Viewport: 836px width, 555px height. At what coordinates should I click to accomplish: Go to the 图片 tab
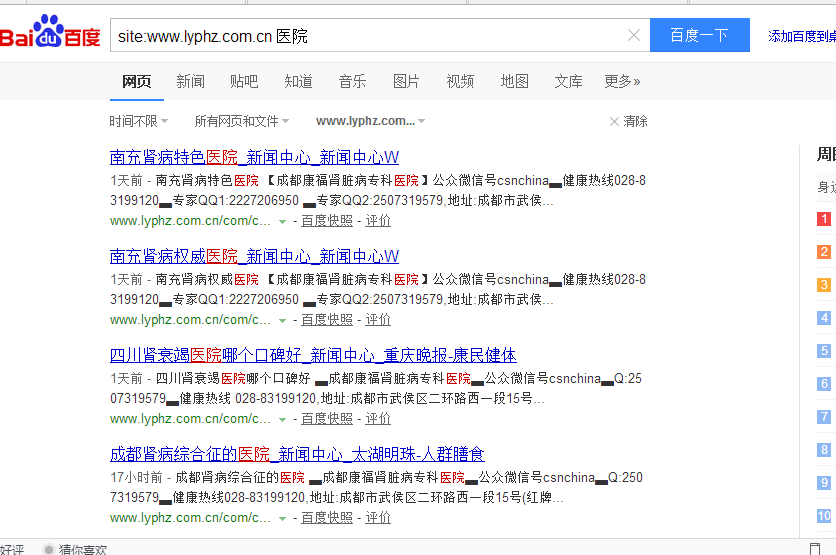click(406, 81)
